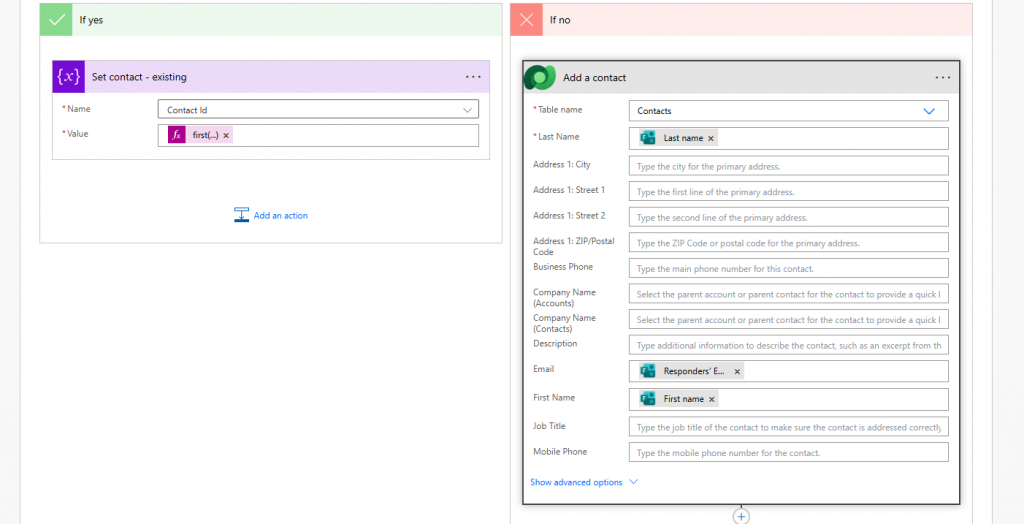This screenshot has width=1024, height=524.
Task: Remove the First name token
Action: 712,399
